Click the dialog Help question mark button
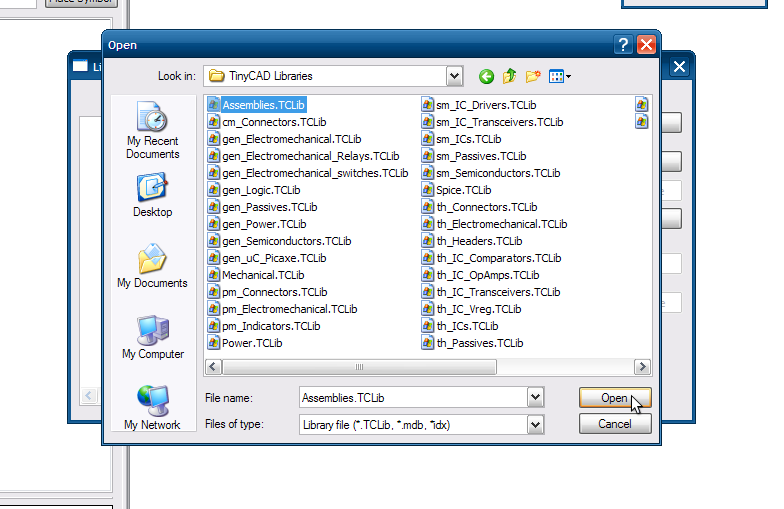The width and height of the screenshot is (784, 509). (624, 45)
